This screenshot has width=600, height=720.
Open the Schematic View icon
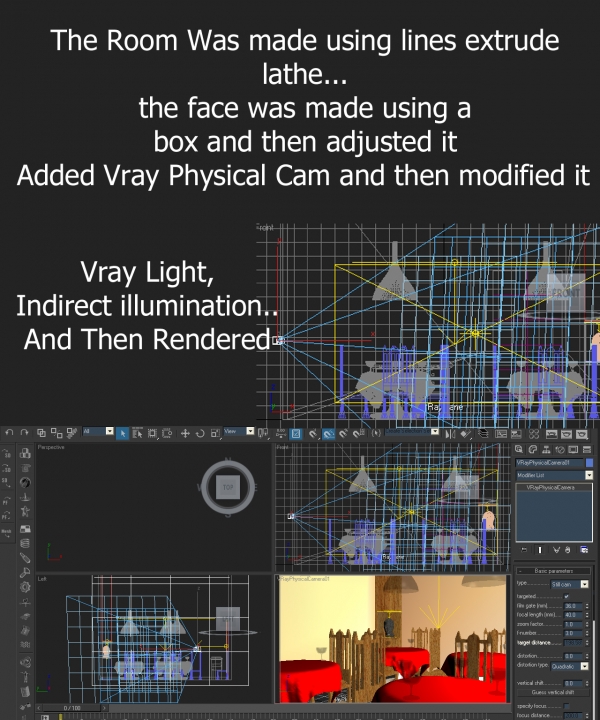(x=516, y=433)
